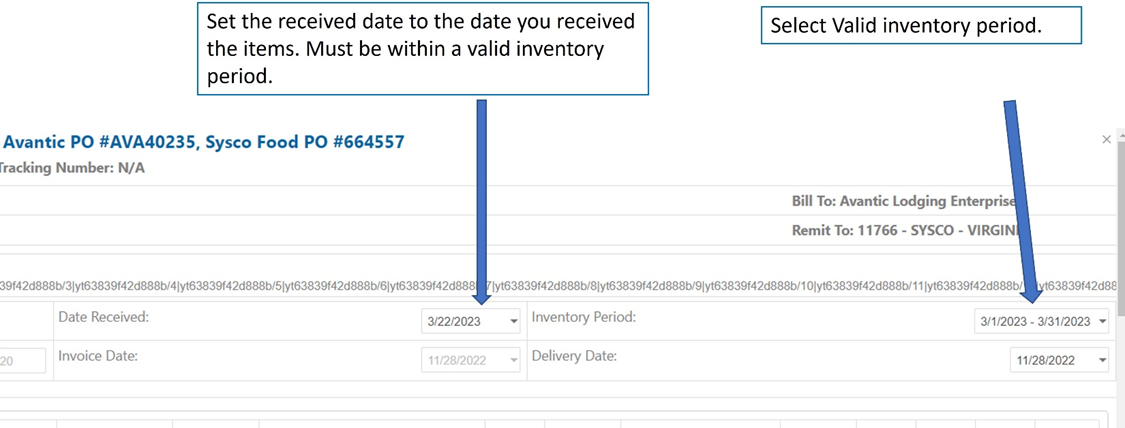
Task: Open the Delivery Date dropdown arrow
Action: 1102,361
